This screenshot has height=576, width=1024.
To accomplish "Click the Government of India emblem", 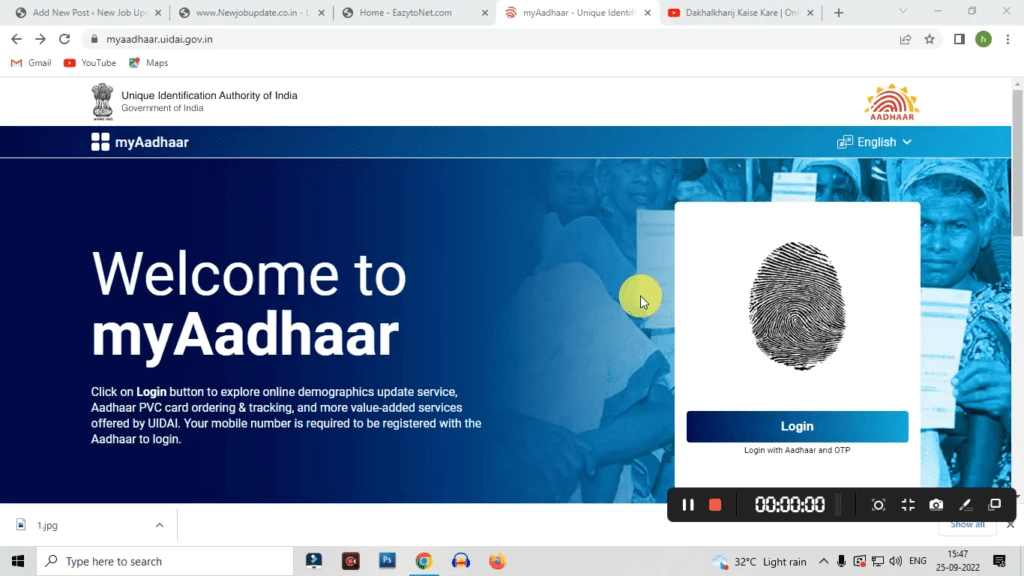I will [102, 101].
